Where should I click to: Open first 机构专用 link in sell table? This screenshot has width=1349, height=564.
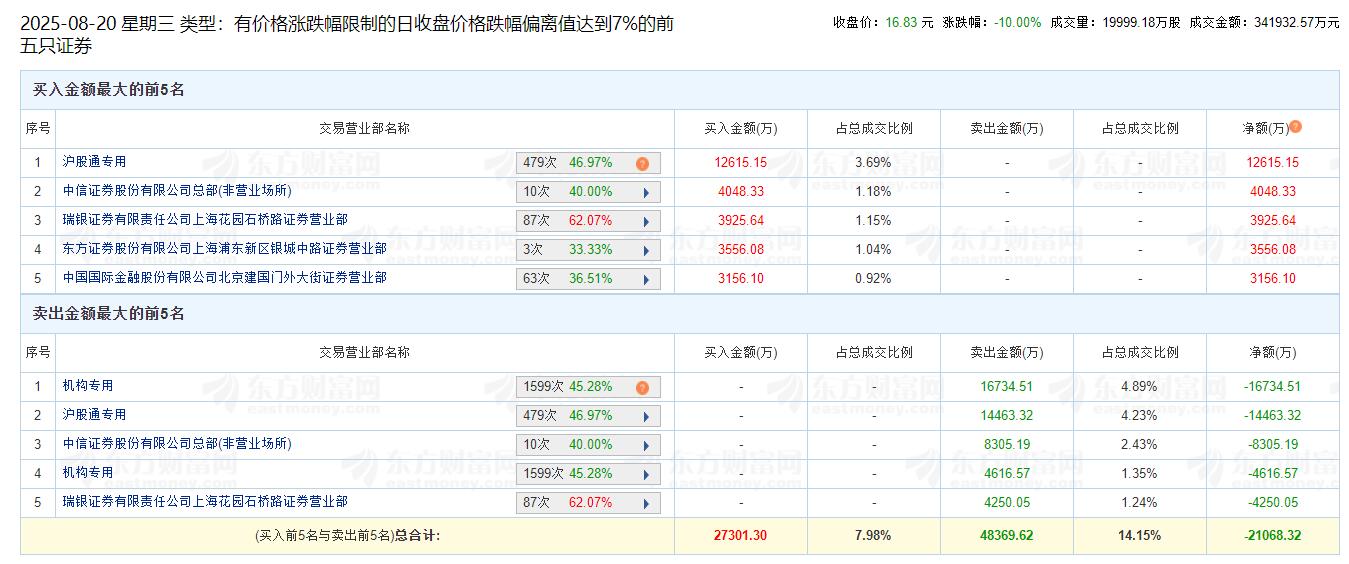pyautogui.click(x=87, y=386)
